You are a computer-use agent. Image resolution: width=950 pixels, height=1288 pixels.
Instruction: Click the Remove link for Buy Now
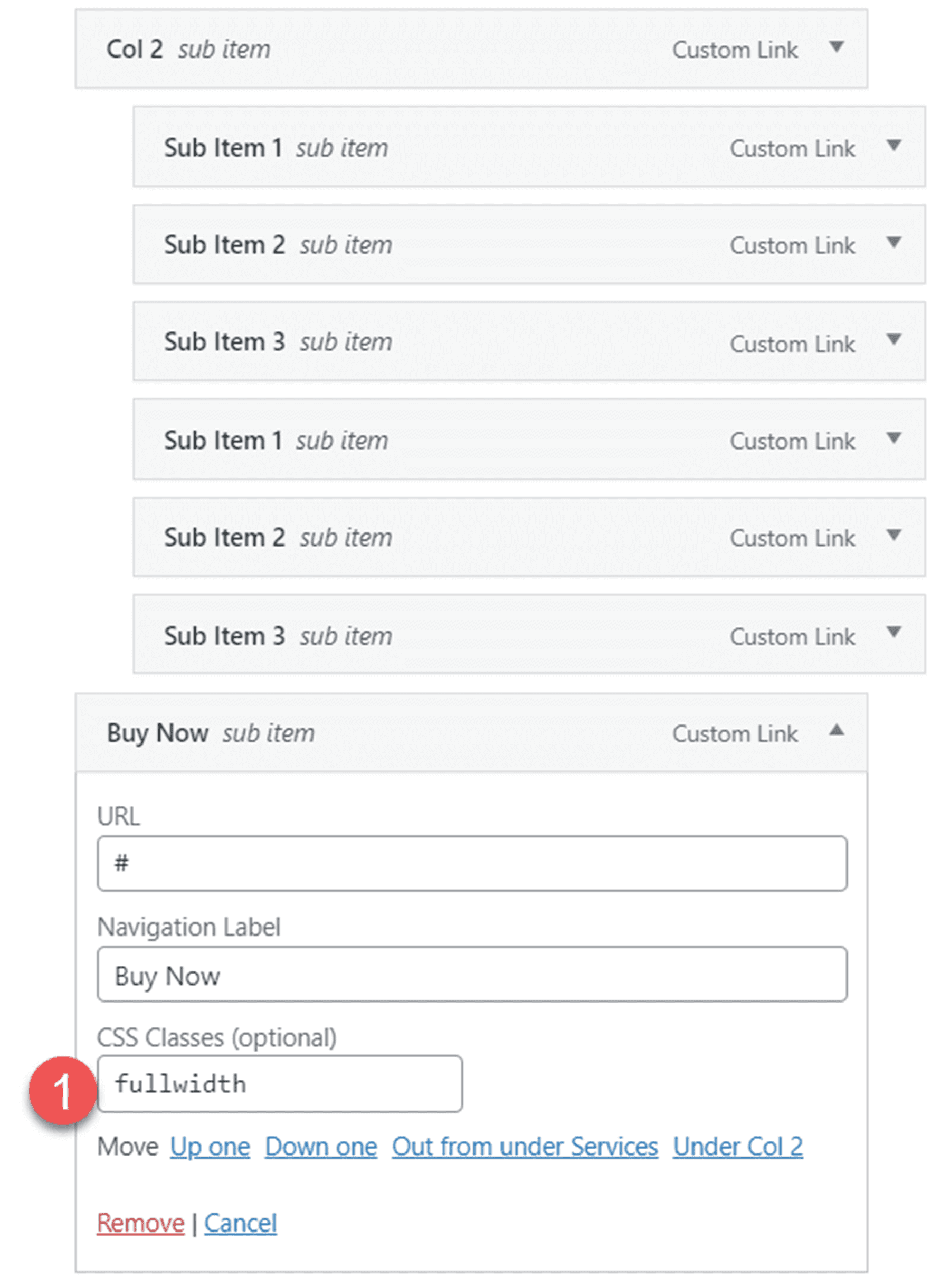coord(140,1223)
